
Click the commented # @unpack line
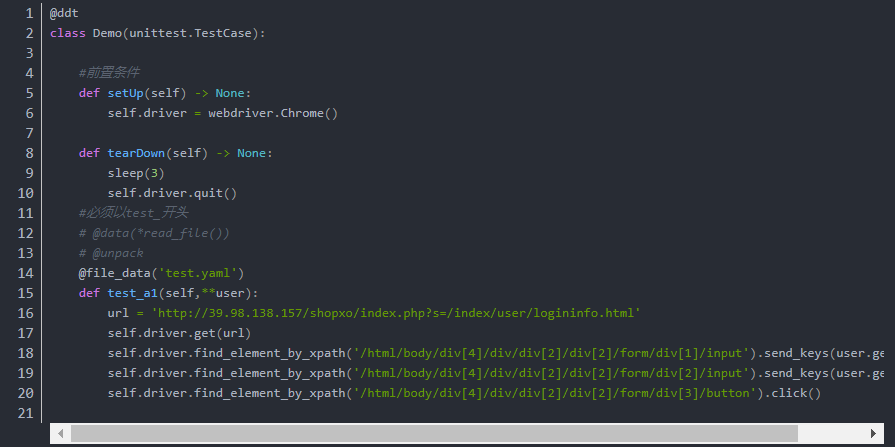[111, 253]
